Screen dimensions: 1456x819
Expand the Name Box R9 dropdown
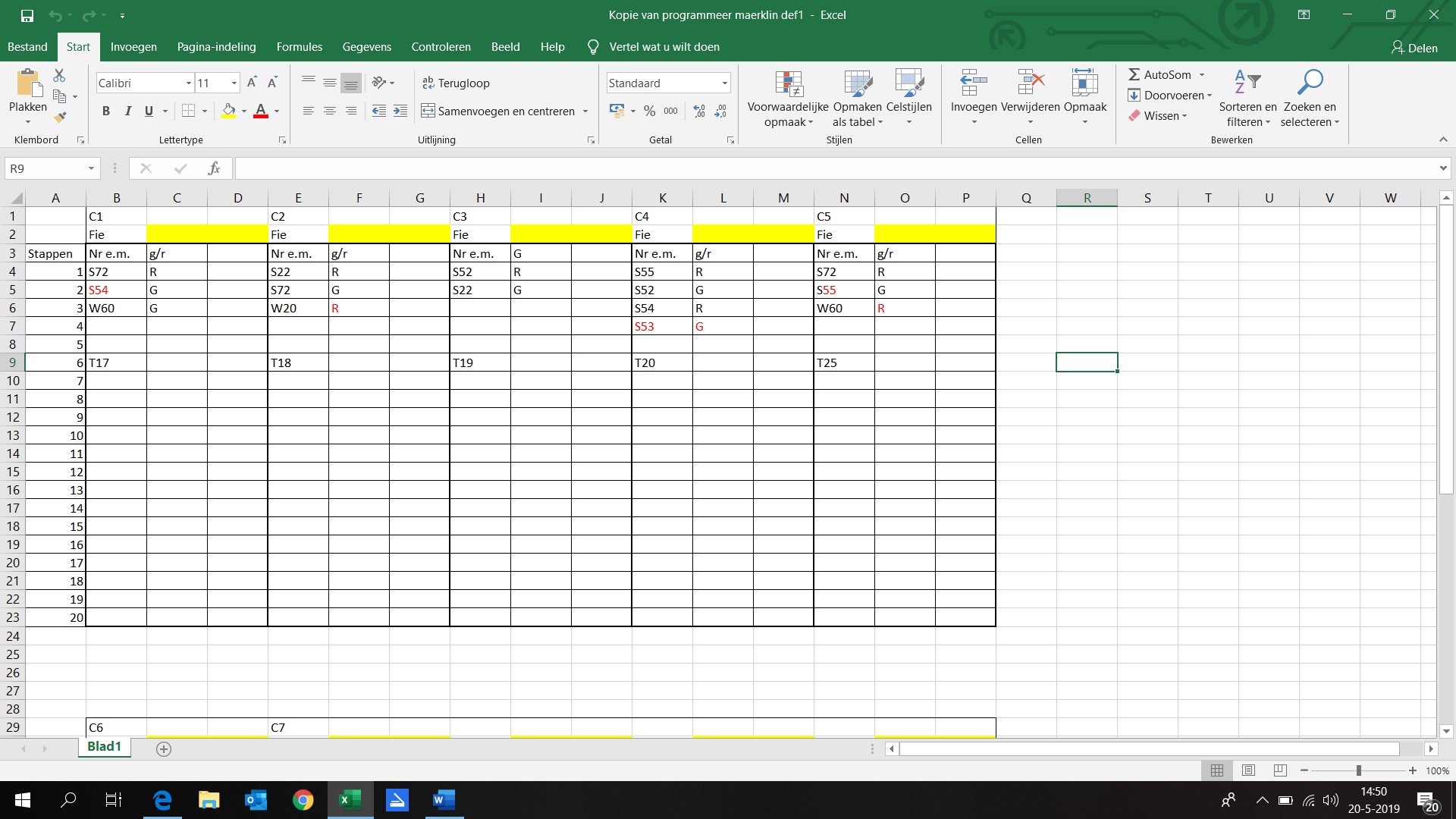pos(91,168)
